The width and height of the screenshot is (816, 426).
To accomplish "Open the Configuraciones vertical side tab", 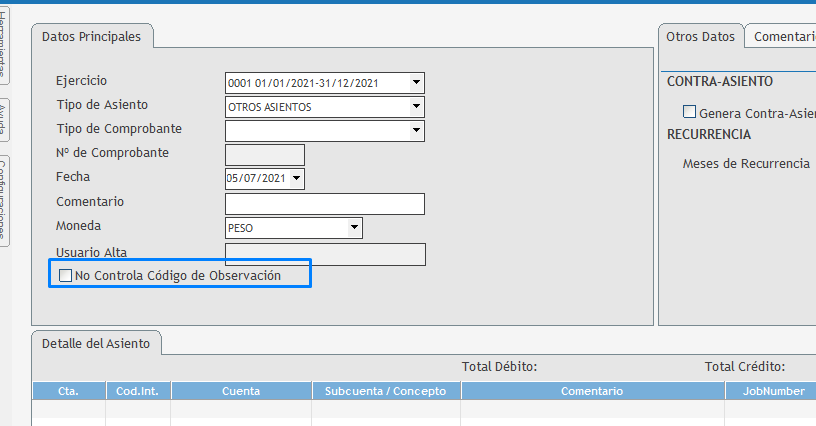I will coord(5,200).
